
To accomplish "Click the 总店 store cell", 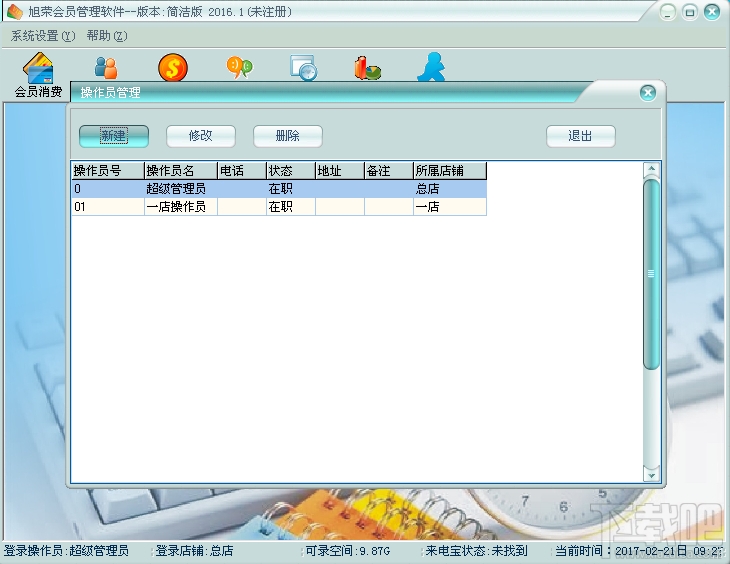I will click(x=450, y=189).
